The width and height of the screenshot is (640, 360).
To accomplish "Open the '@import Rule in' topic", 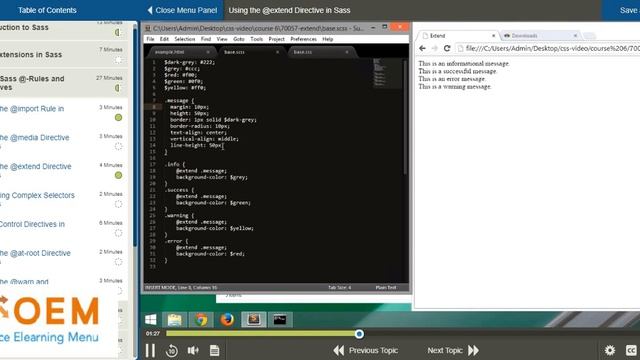I will 32,109.
